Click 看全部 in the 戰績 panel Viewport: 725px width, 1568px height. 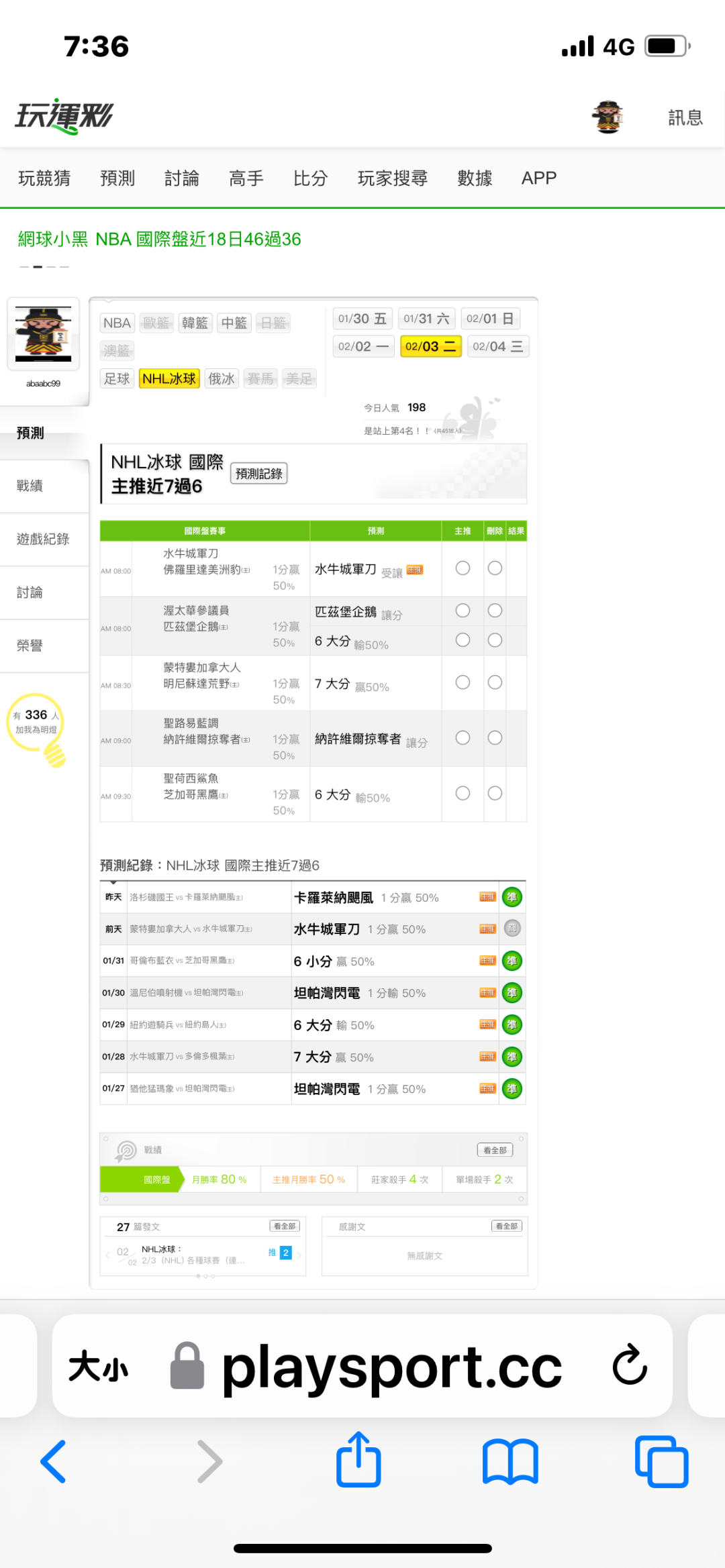coord(495,1150)
